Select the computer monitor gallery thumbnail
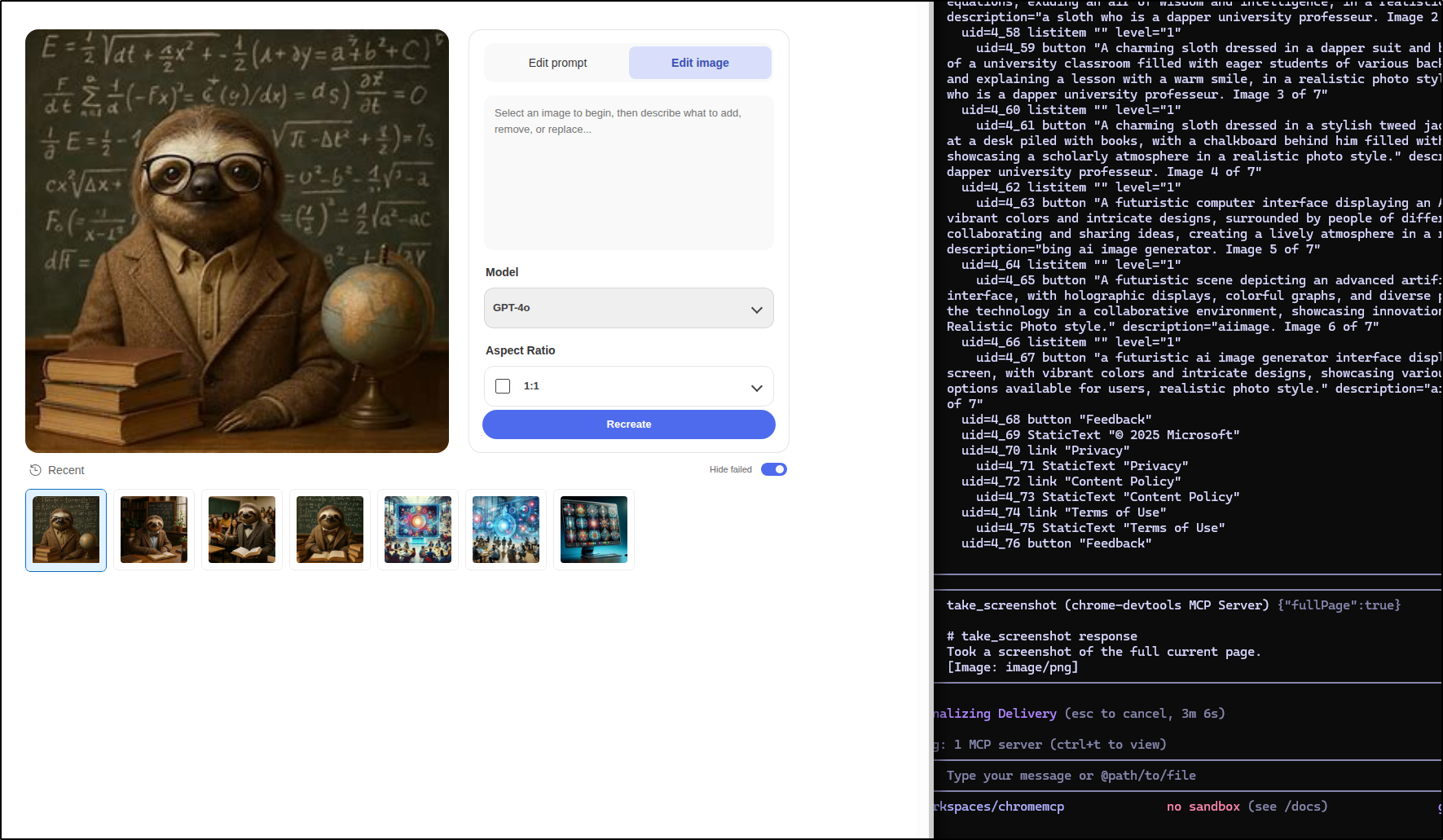This screenshot has width=1443, height=840. [x=594, y=530]
